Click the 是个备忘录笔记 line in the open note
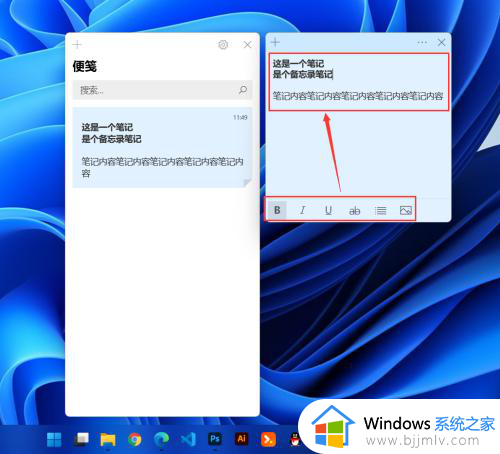Screen dimensions: 500x454 click(303, 74)
